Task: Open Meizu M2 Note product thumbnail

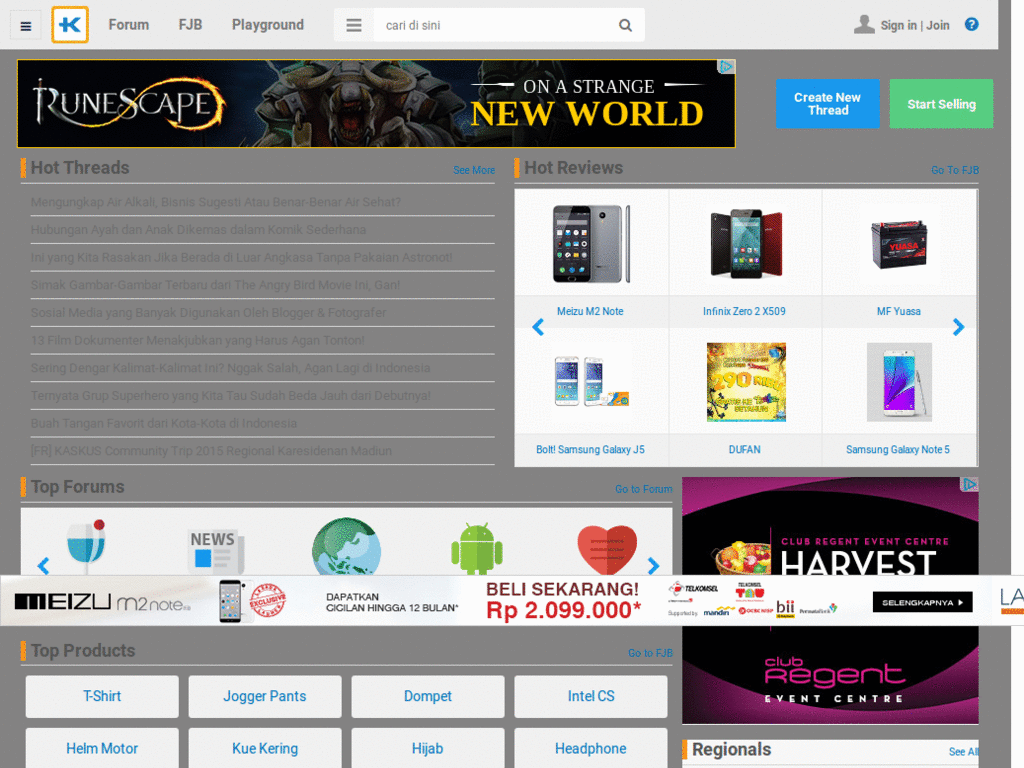Action: point(591,244)
